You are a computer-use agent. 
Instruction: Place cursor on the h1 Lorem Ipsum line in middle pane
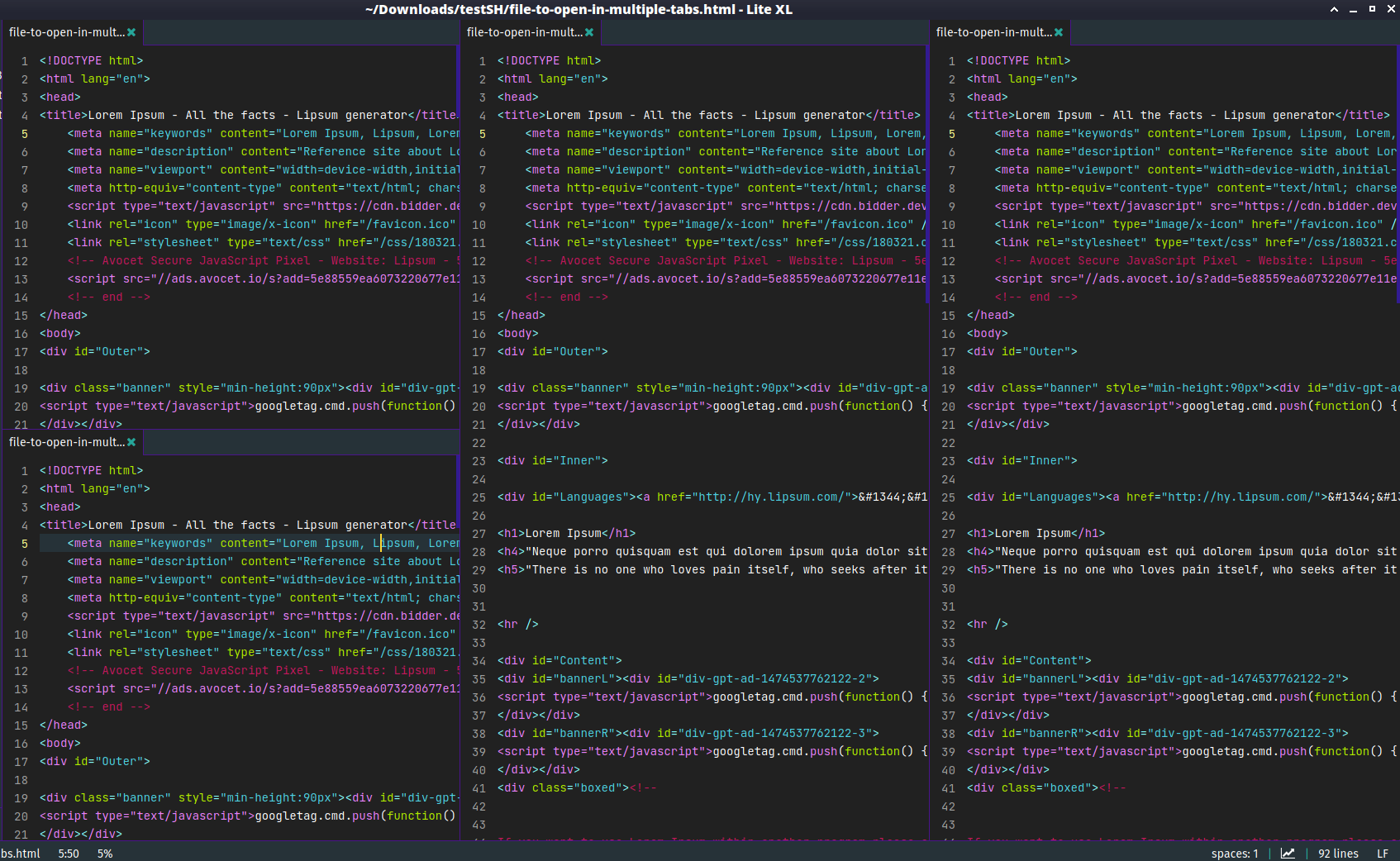566,534
